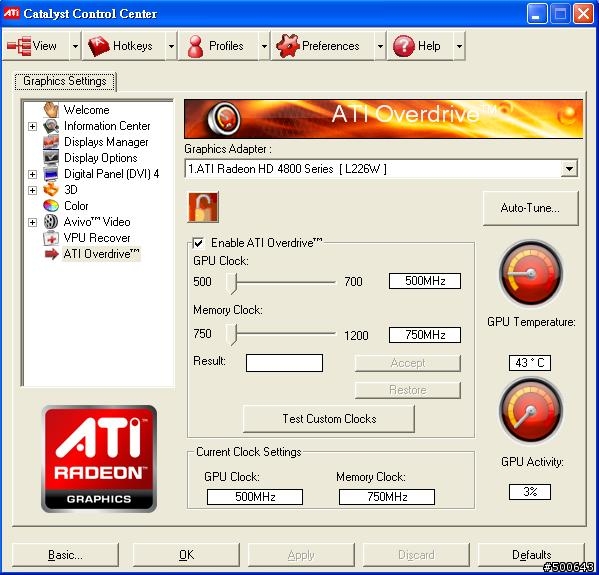Click the Hotkeys toolbar icon
The image size is (599, 575).
[x=99, y=46]
